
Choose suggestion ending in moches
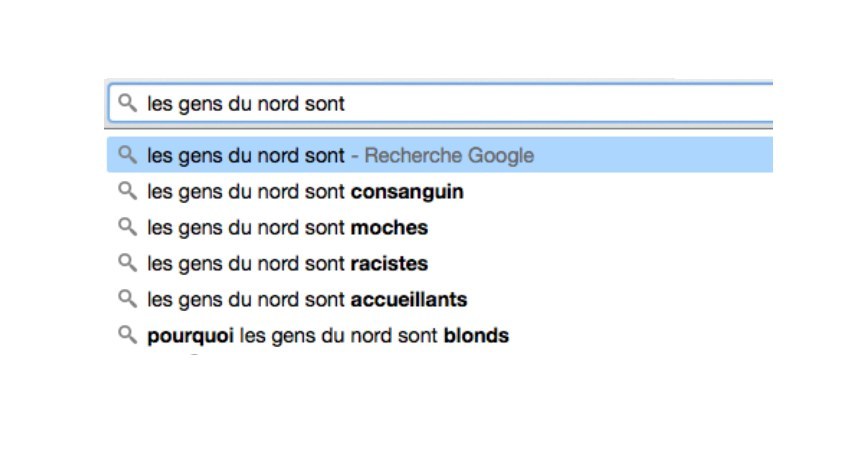pos(440,227)
